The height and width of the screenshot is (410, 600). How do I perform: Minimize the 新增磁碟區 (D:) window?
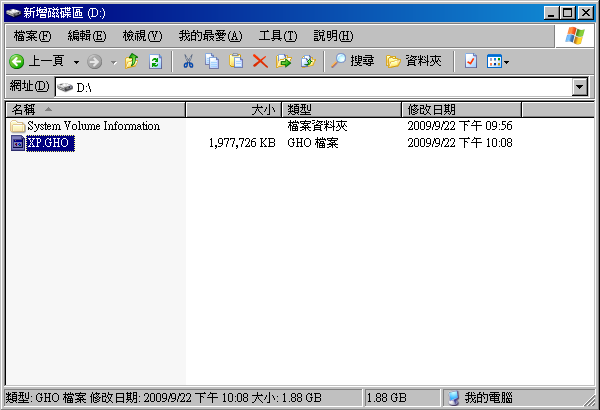click(x=551, y=13)
